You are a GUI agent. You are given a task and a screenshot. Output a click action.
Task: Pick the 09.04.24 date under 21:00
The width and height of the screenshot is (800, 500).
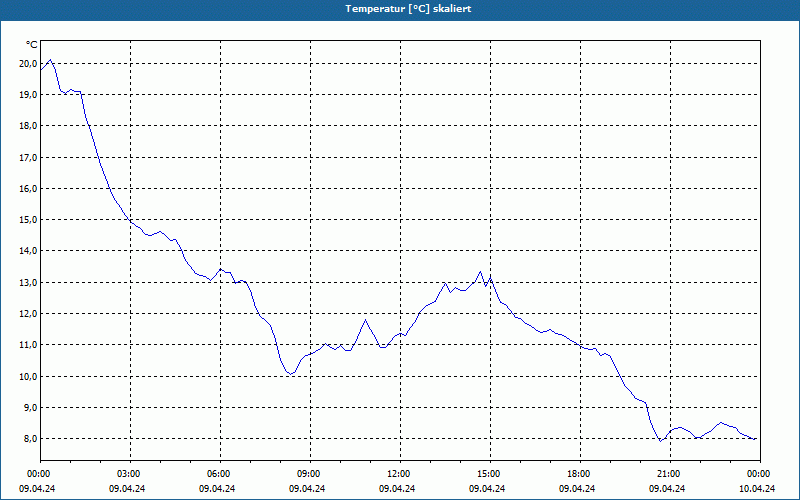click(x=667, y=489)
